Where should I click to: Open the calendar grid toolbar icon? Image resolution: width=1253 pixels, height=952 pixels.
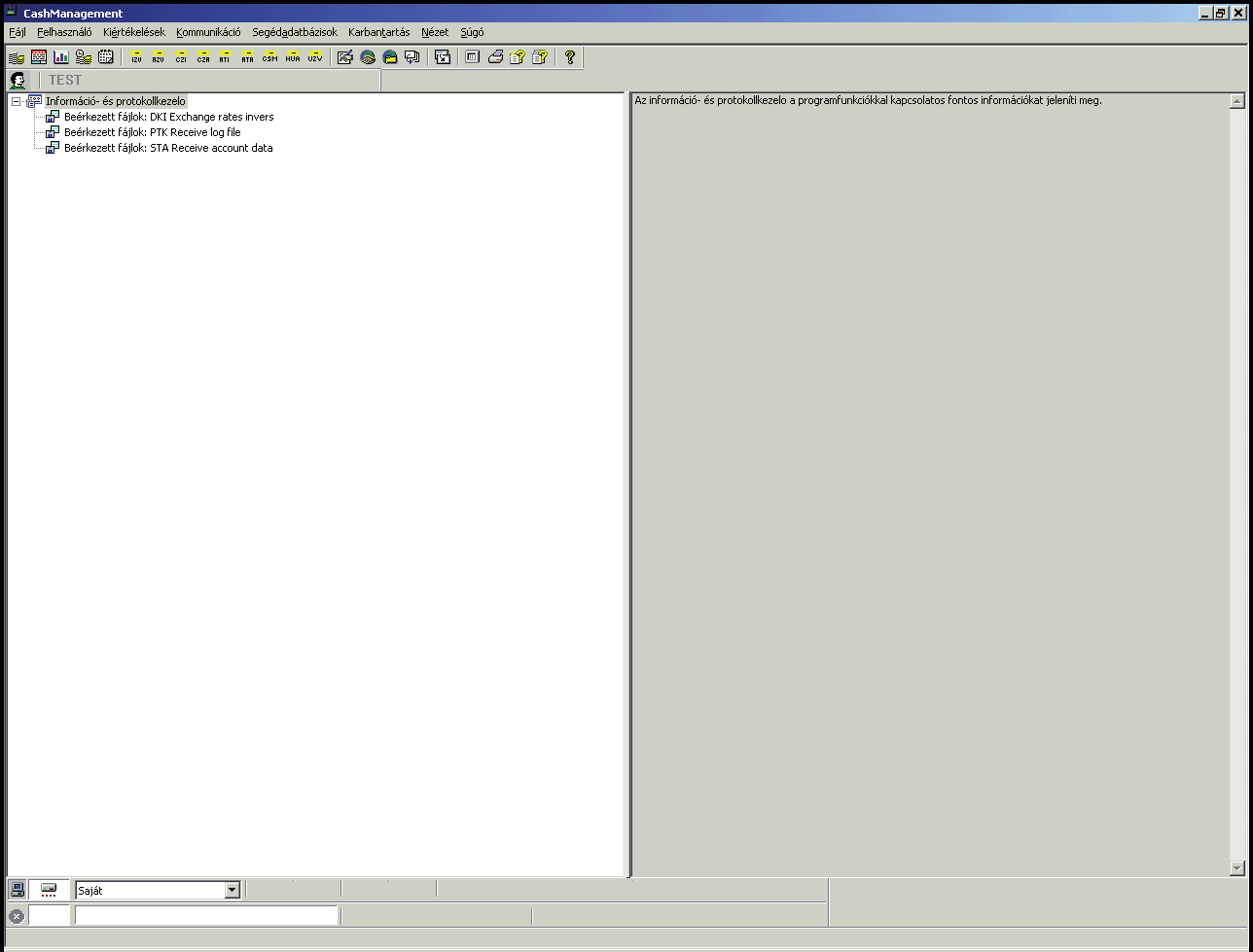(106, 57)
